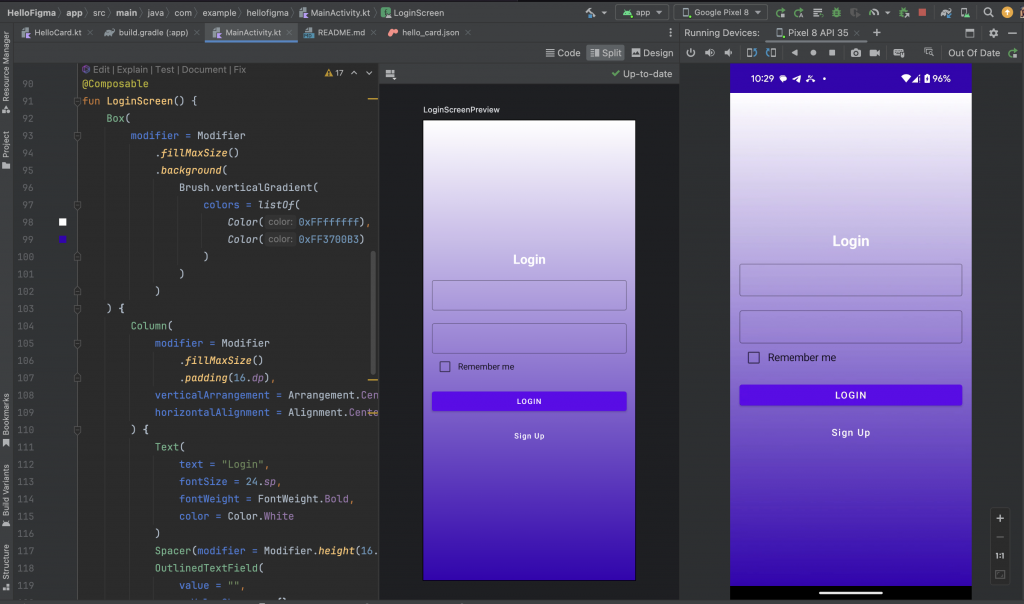Screen dimensions: 1024x604
Task: Click Attach Debugger to Android Process icon
Action: click(904, 12)
